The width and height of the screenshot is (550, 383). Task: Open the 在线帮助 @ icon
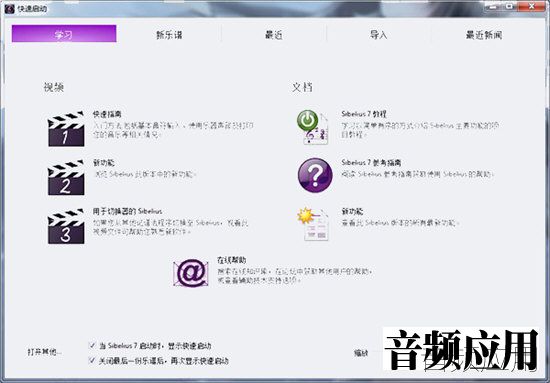(x=191, y=273)
